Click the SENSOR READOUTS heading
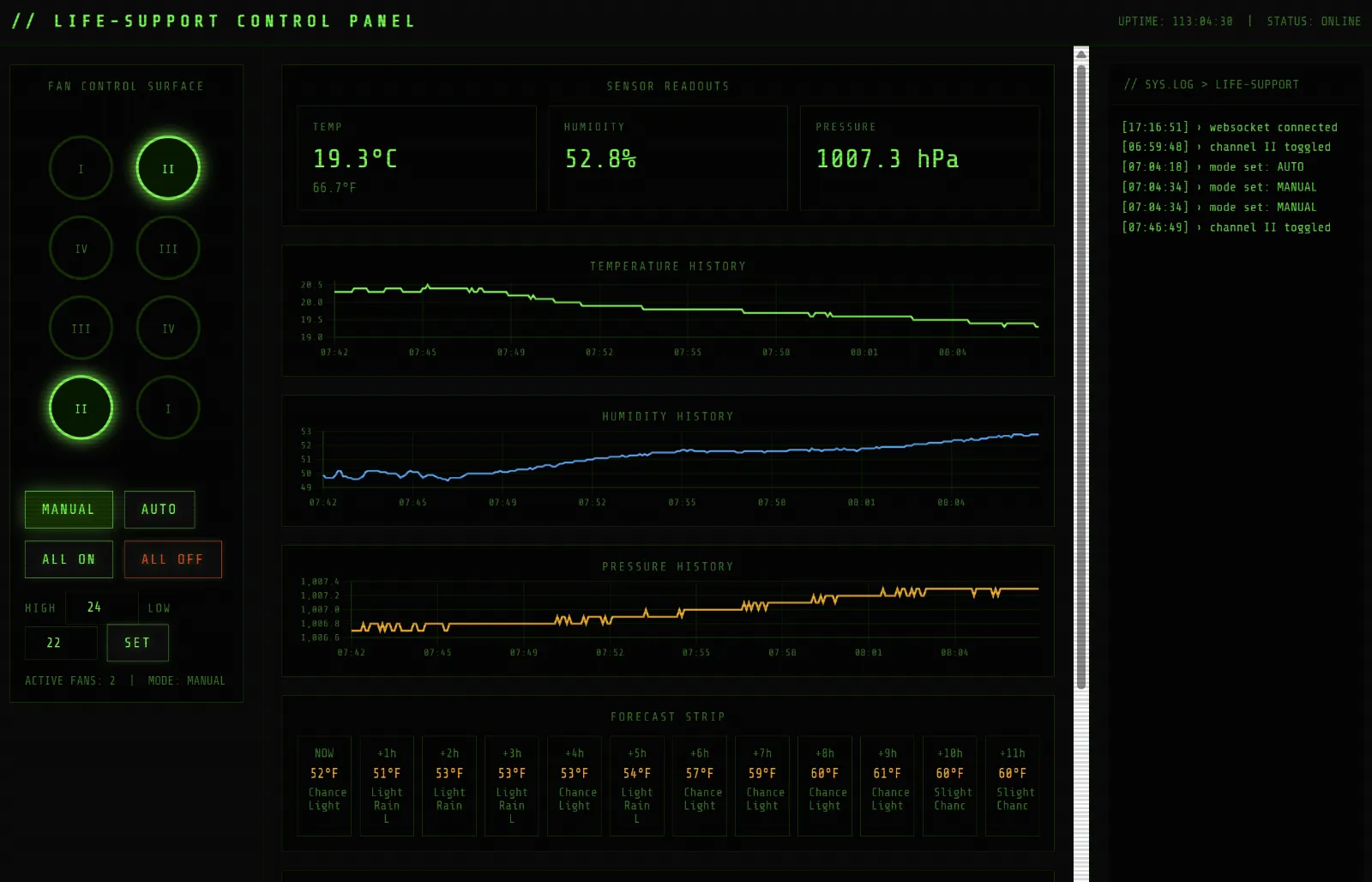 668,86
